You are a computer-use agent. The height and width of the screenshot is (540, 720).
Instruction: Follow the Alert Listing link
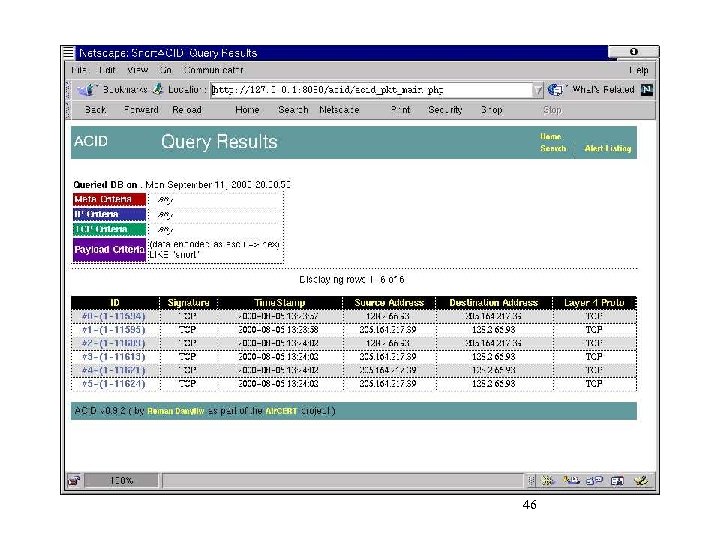click(x=608, y=149)
